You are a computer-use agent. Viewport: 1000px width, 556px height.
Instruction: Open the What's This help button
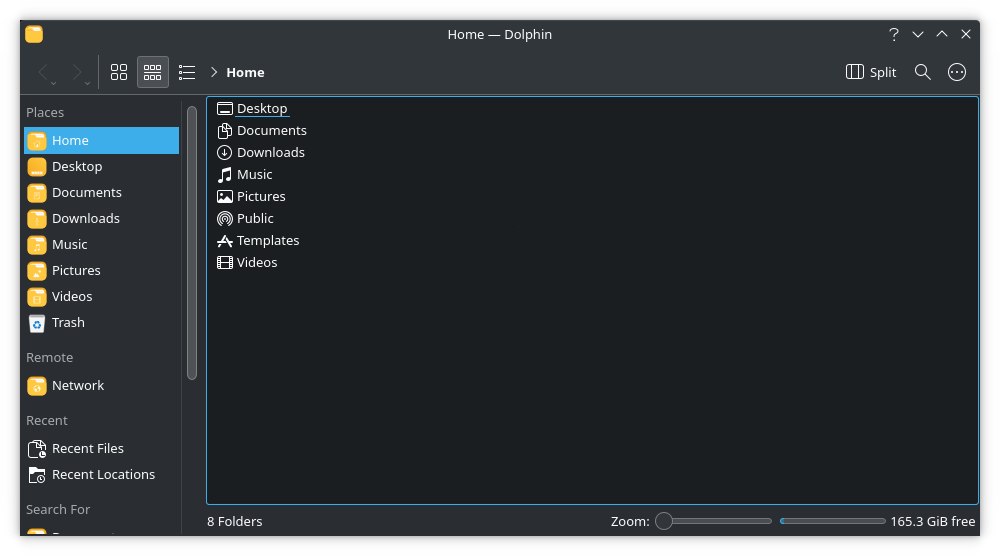893,34
